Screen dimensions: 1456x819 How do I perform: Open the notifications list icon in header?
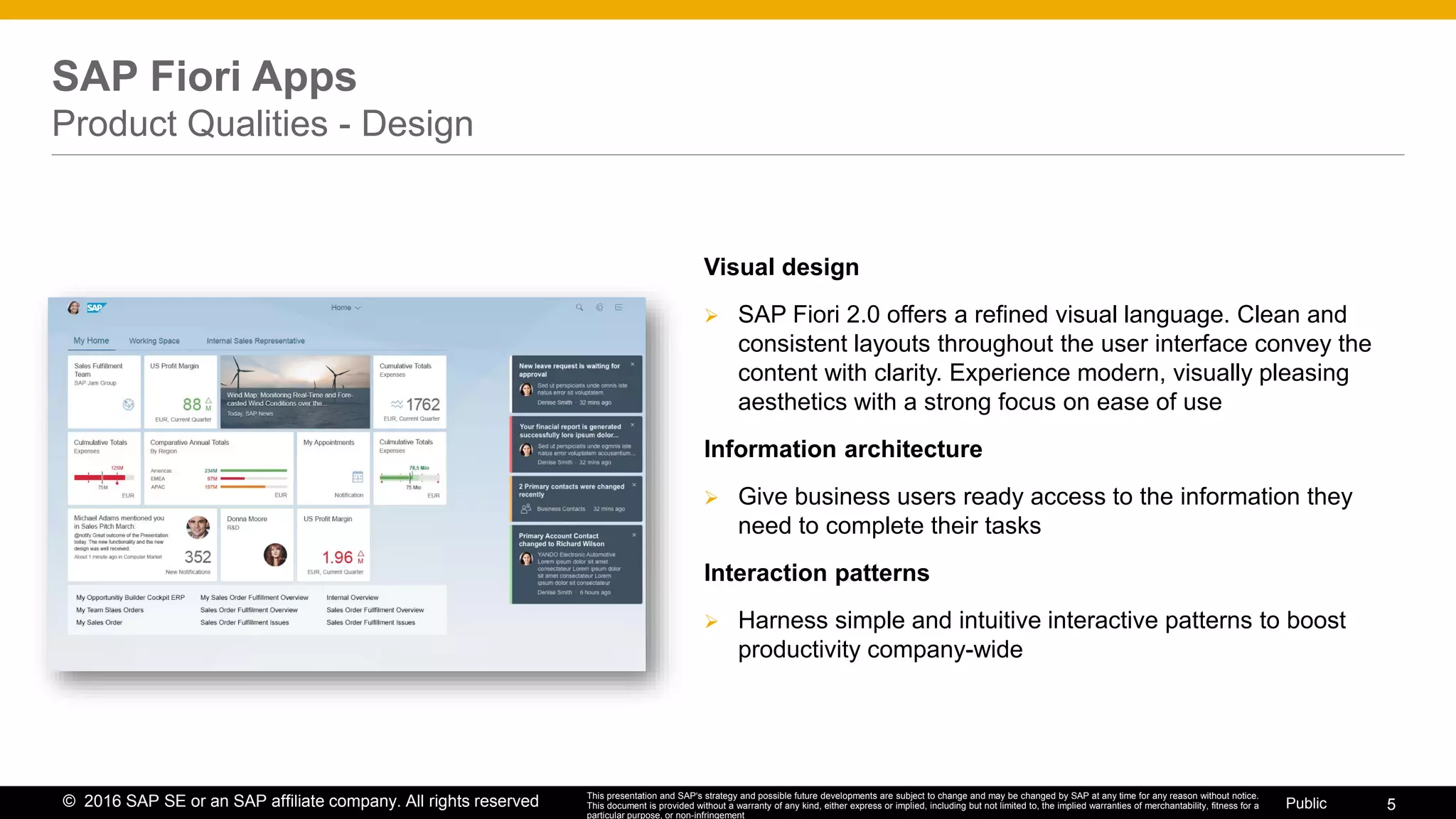click(619, 308)
